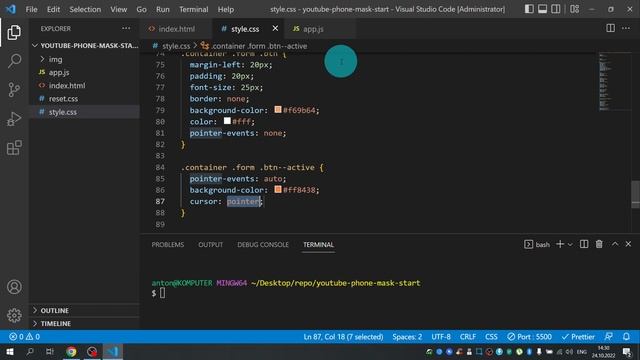Image resolution: width=640 pixels, height=360 pixels.
Task: Open the PROBLEMS panel tab
Action: (168, 244)
